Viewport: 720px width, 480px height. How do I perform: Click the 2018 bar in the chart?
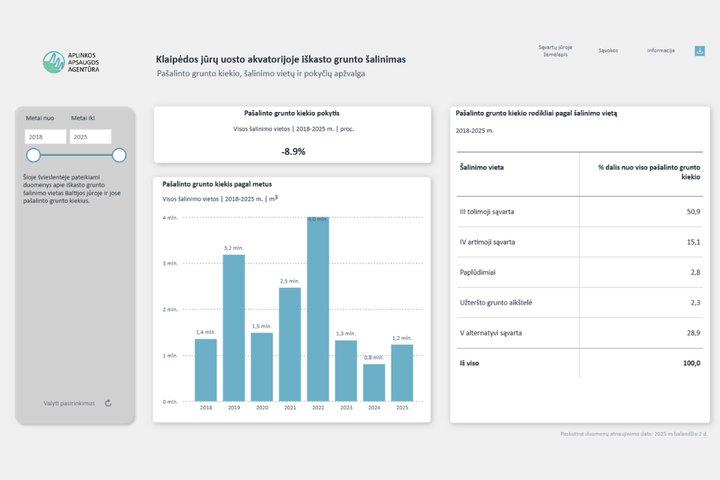click(206, 370)
